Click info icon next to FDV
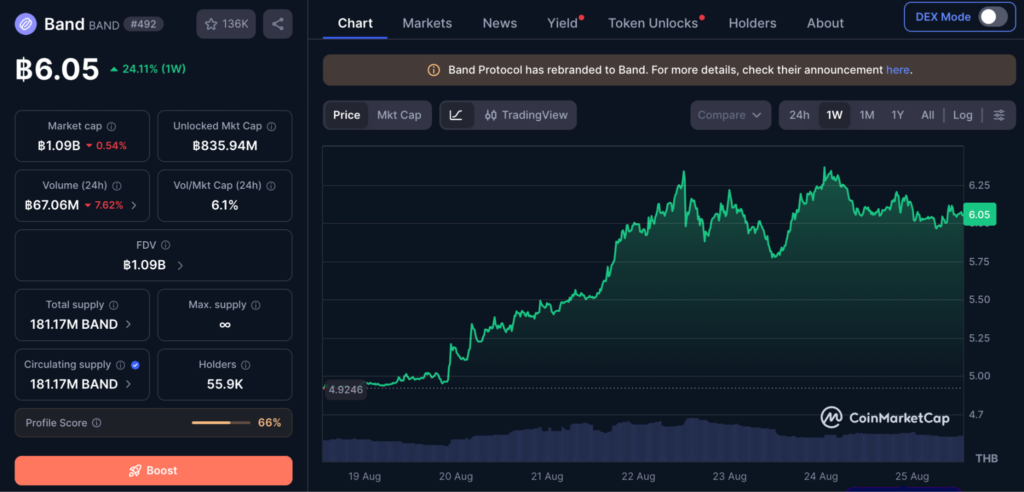 (x=166, y=245)
